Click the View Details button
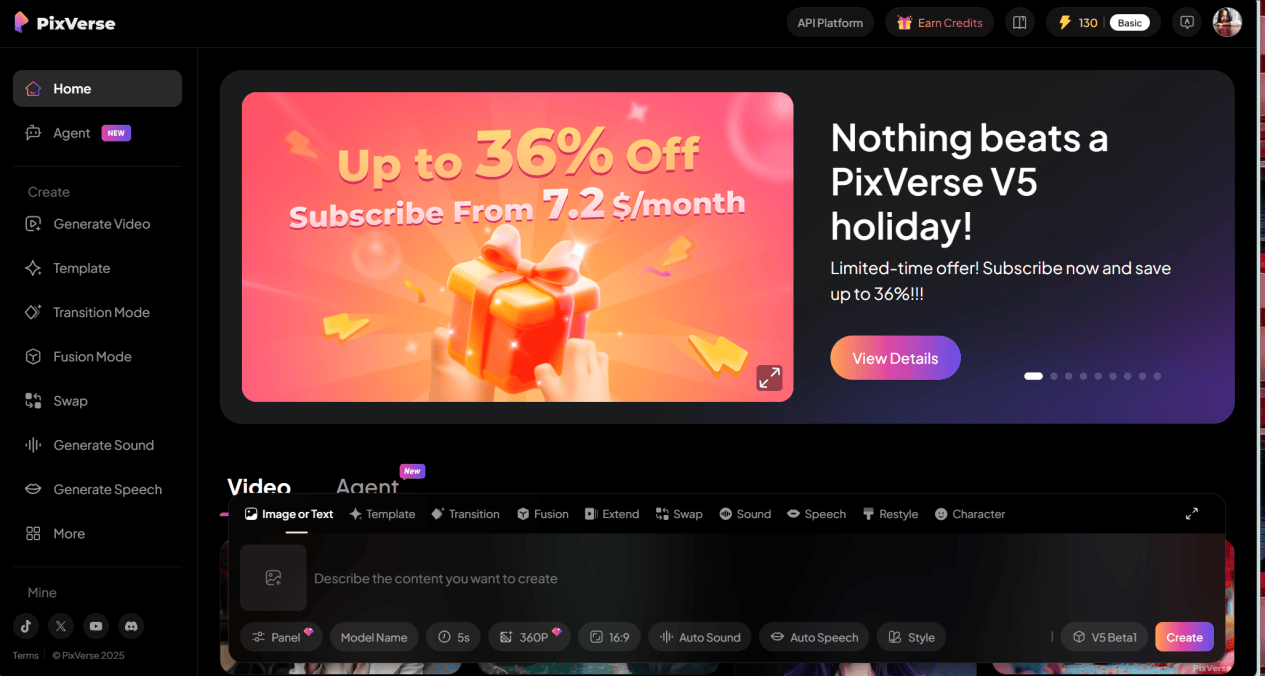The image size is (1265, 676). 895,358
